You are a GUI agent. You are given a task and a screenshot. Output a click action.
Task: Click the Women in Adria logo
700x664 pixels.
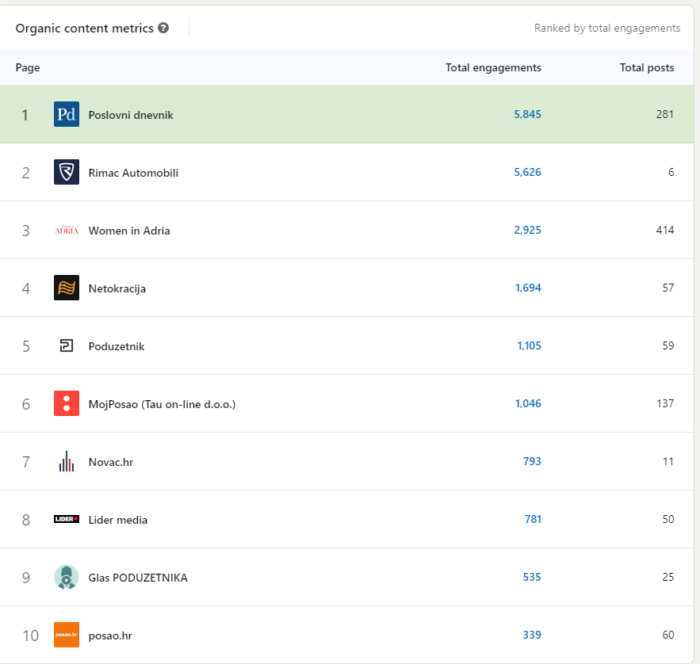(x=66, y=230)
